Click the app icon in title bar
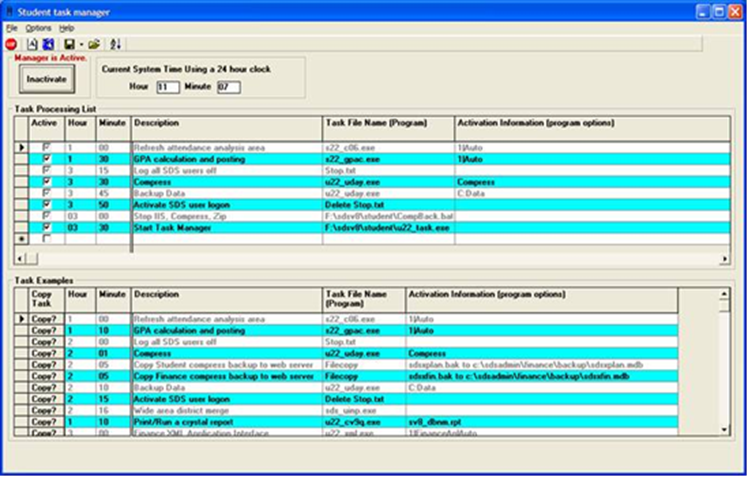Image resolution: width=748 pixels, height=477 pixels. [10, 11]
